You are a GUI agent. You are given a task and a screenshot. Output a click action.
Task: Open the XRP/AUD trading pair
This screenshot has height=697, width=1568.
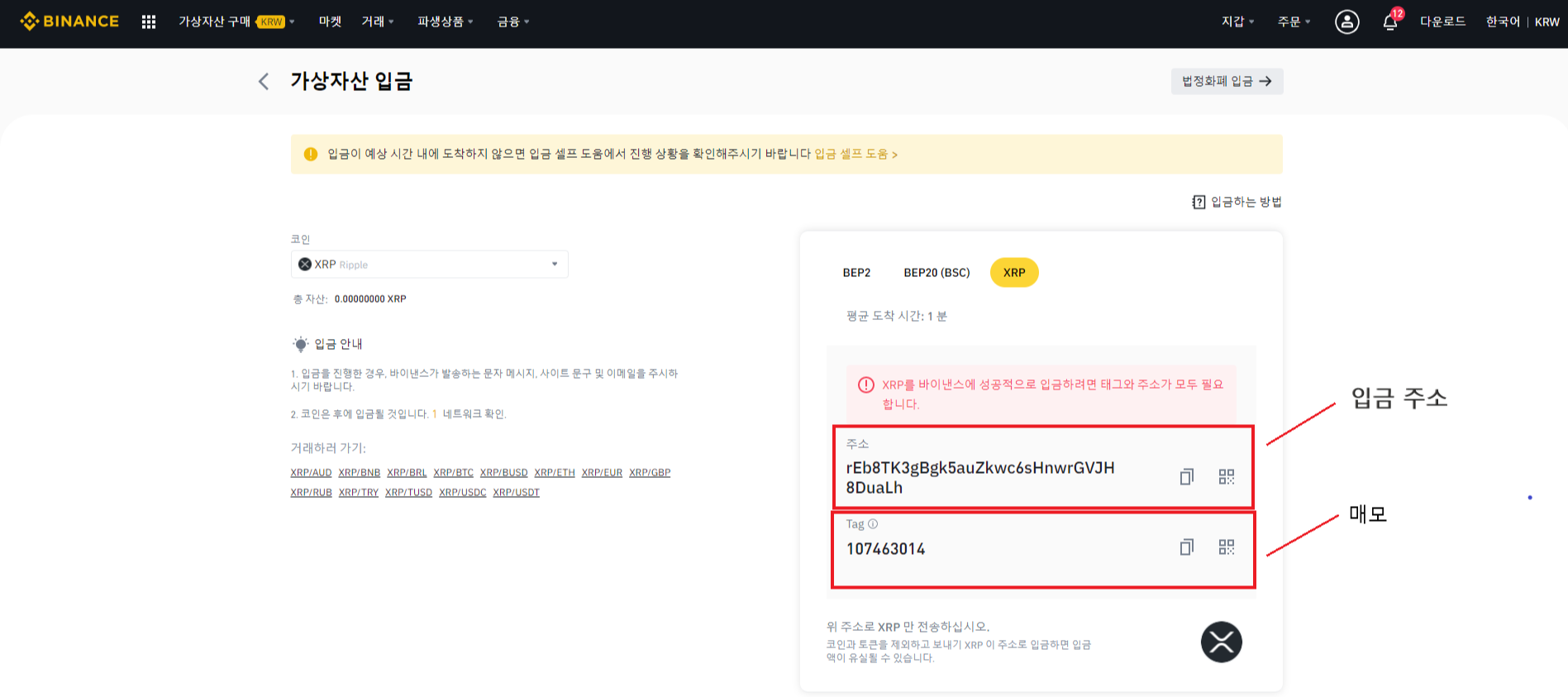[311, 473]
